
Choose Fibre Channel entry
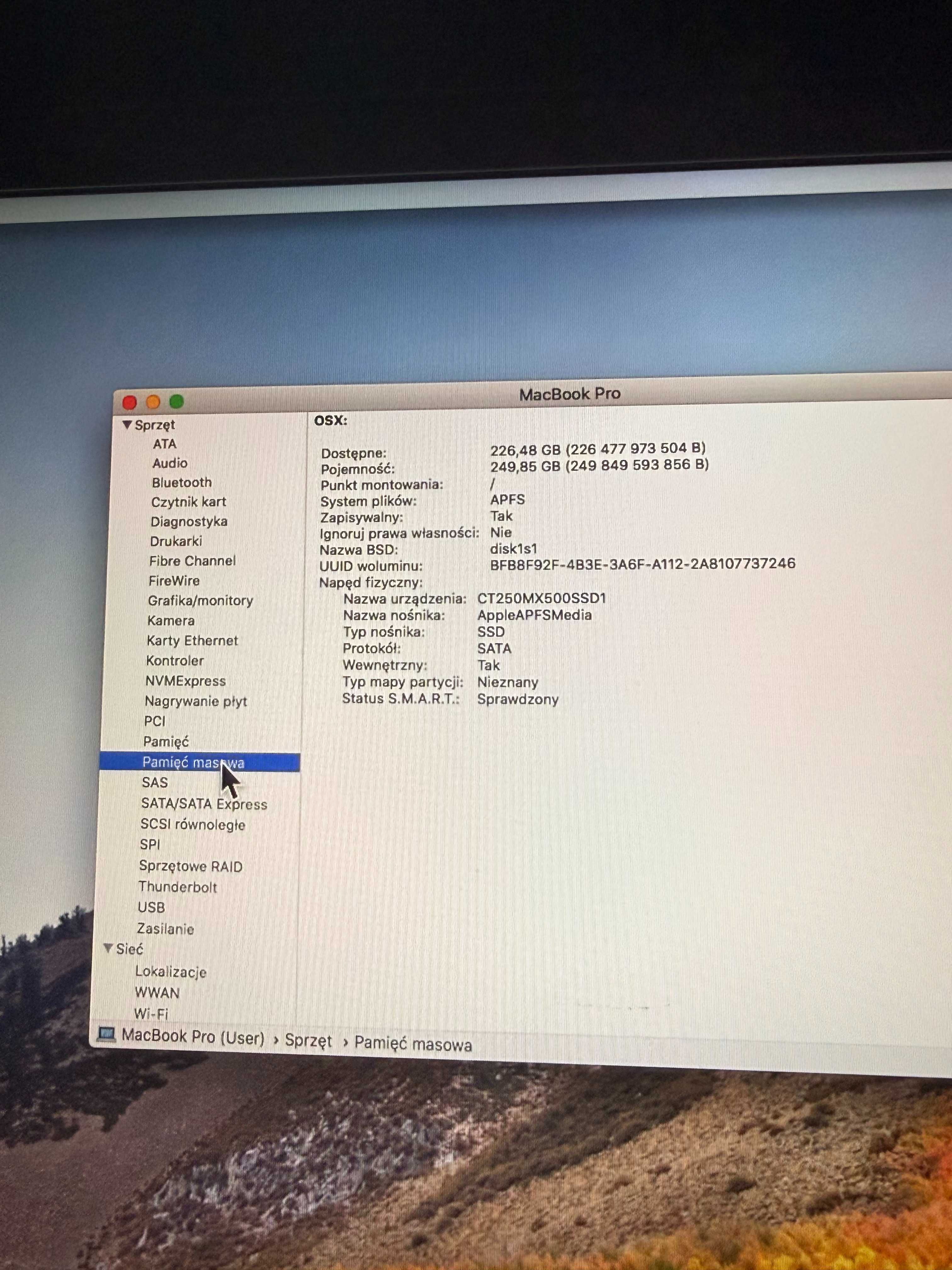tap(192, 560)
